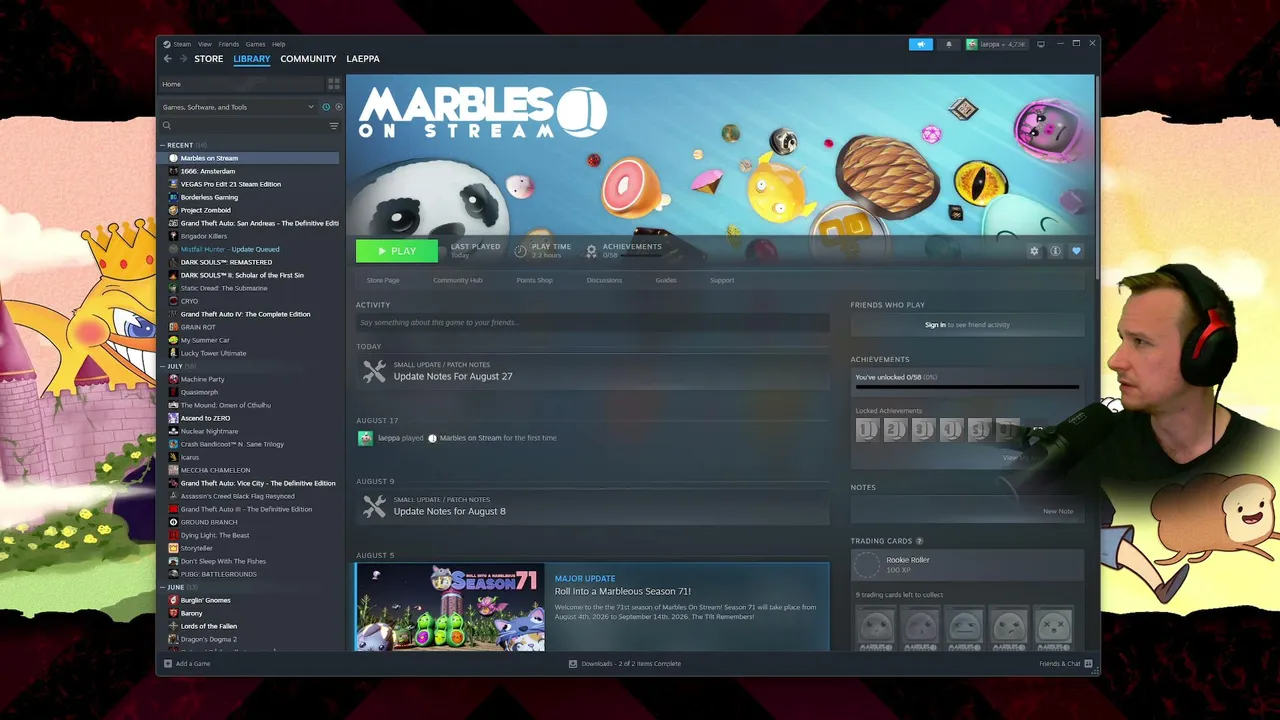Click the play time clock icon
Image resolution: width=1280 pixels, height=720 pixels.
click(x=520, y=250)
